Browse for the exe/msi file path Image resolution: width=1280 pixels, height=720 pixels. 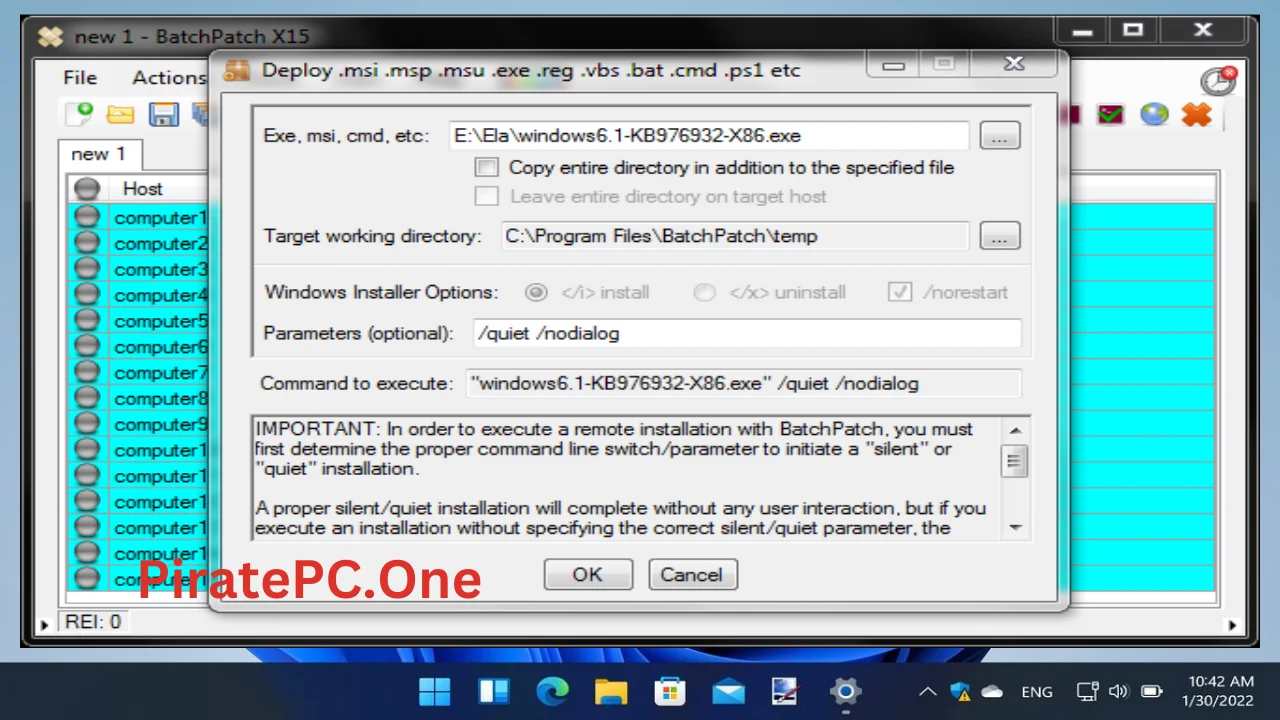point(999,136)
